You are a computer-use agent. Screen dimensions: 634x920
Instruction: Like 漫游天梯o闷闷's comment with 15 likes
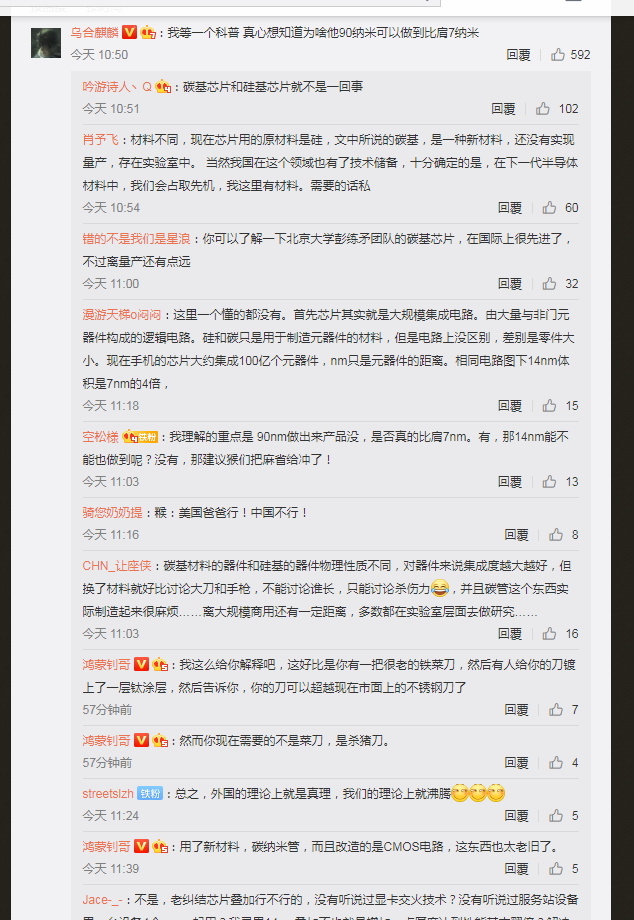(549, 405)
